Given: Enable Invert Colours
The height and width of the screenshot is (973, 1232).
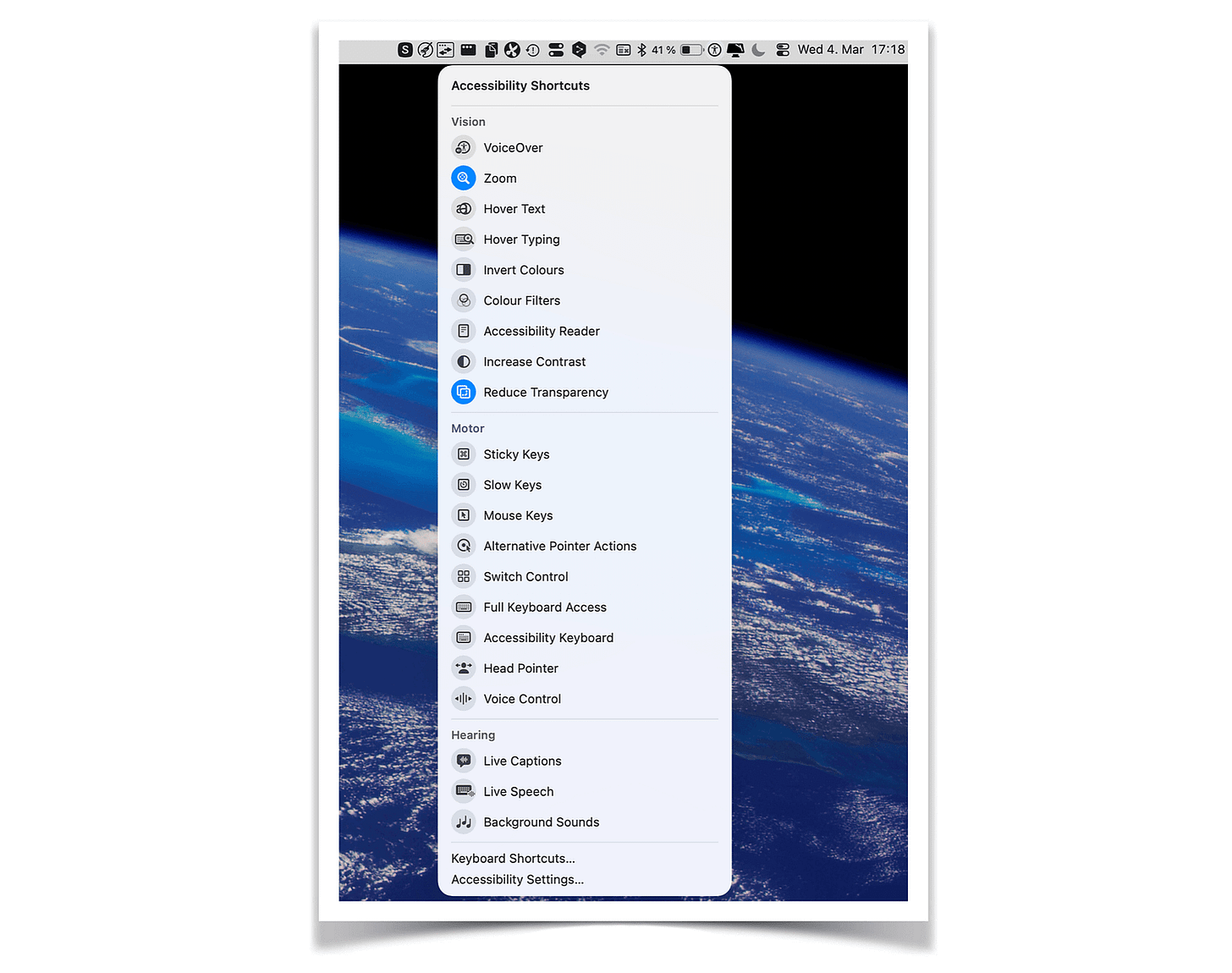Looking at the screenshot, I should (x=584, y=270).
